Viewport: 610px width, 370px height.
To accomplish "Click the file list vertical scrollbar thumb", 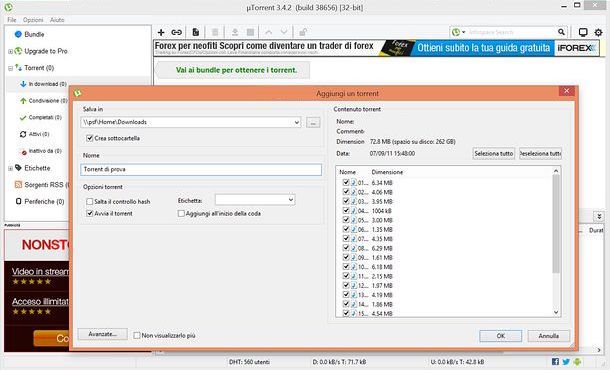I will (556, 223).
